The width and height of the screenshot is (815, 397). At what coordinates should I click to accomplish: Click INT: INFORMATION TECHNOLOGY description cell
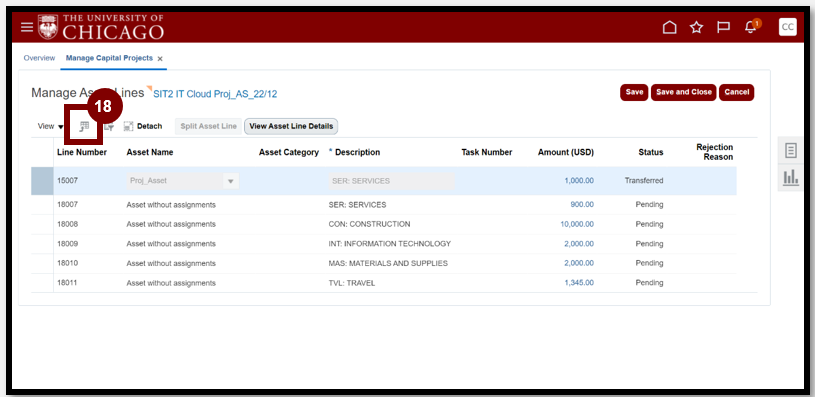390,244
